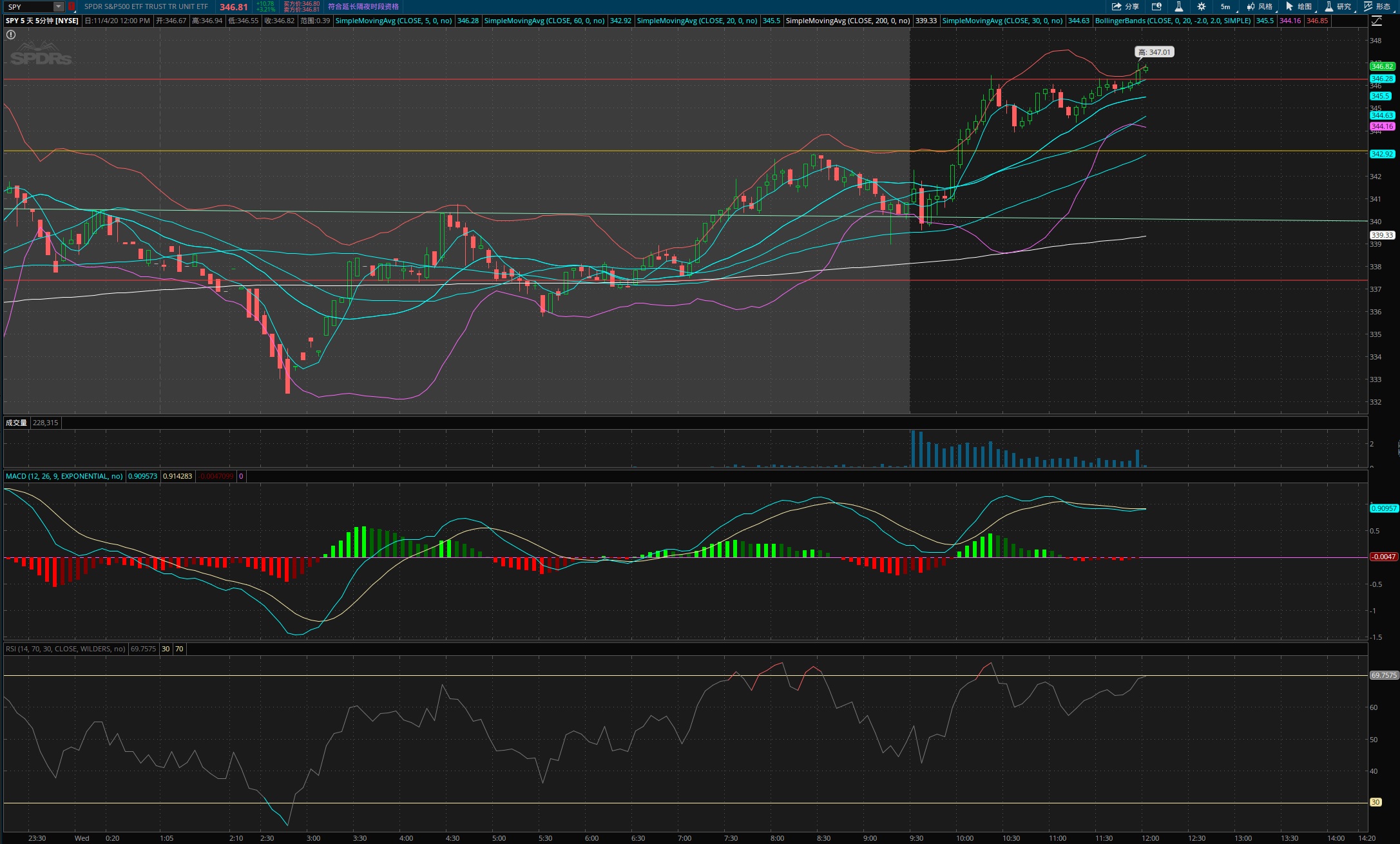Click the 日:11/4/20 12:00 PM date field
The image size is (1400, 844).
point(117,21)
